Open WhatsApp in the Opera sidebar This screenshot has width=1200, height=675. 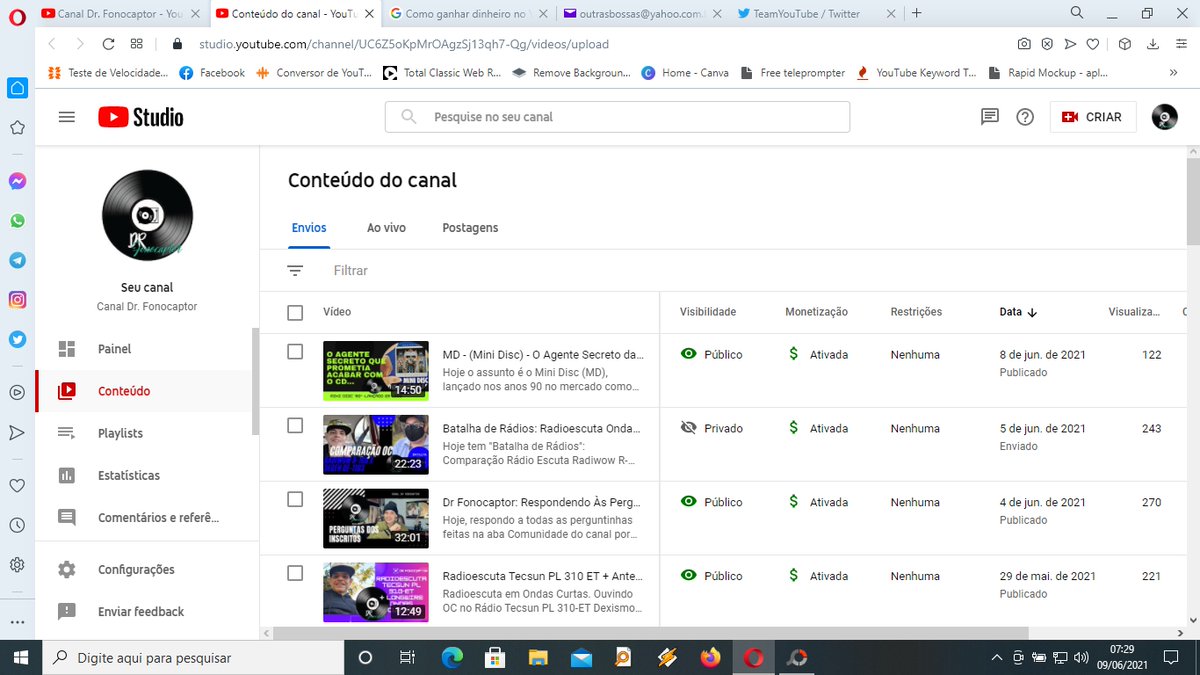(x=17, y=221)
